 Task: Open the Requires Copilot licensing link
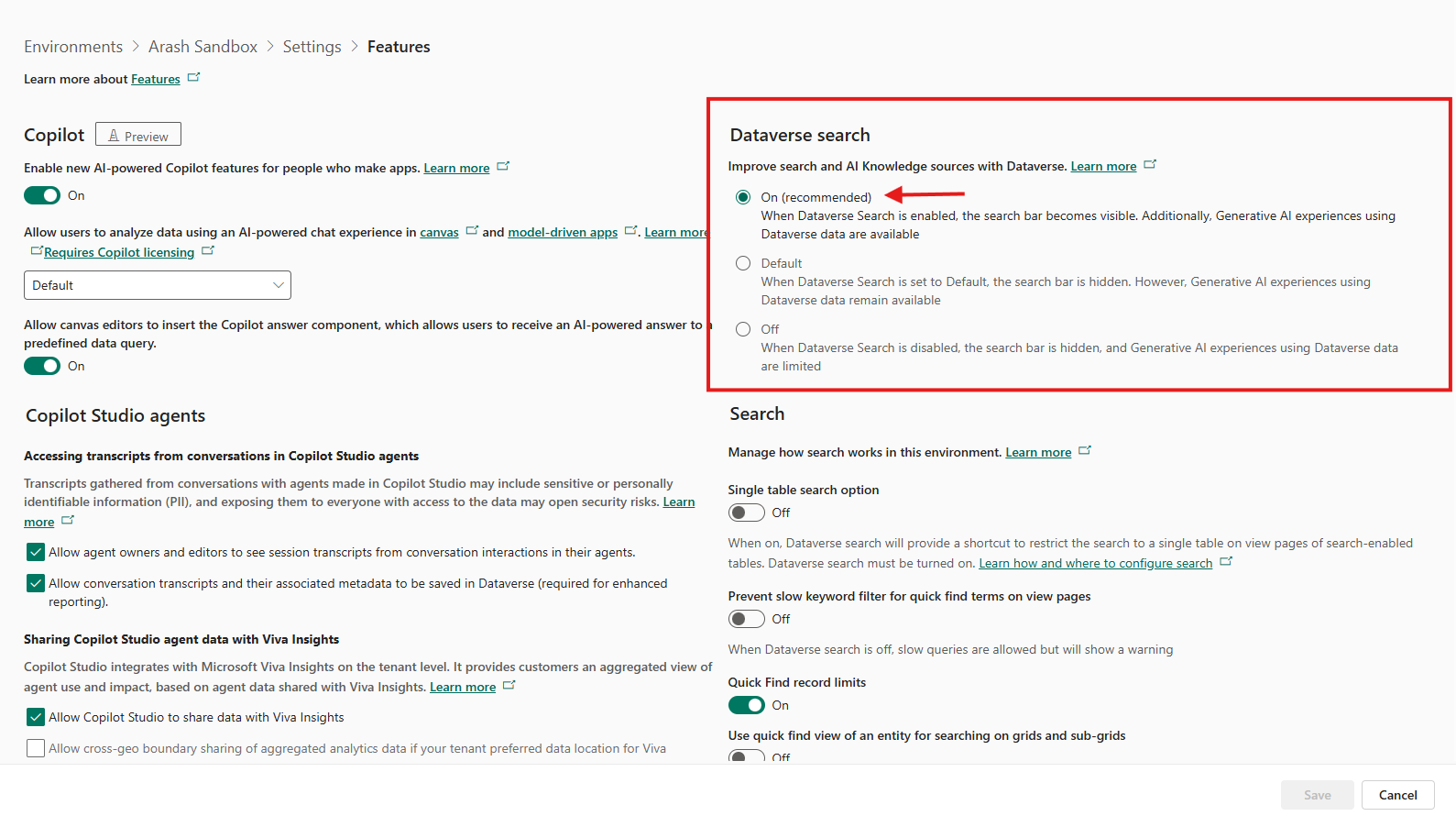(119, 252)
